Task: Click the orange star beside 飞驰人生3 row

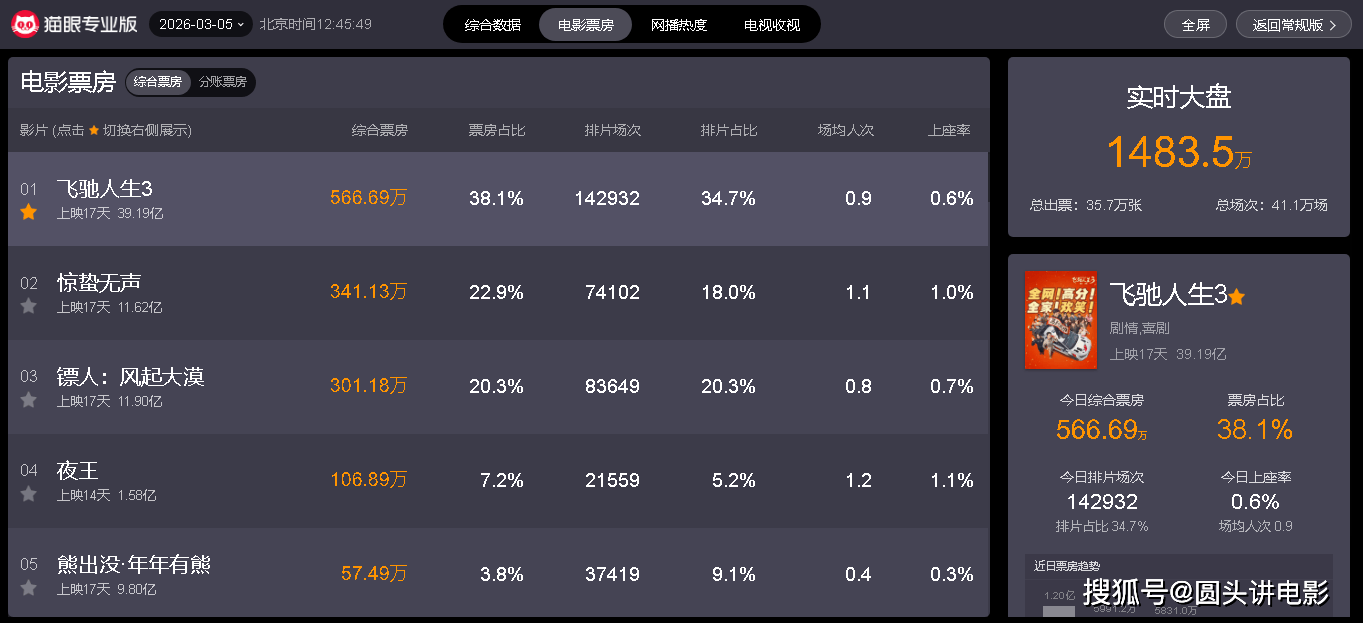Action: pos(29,212)
